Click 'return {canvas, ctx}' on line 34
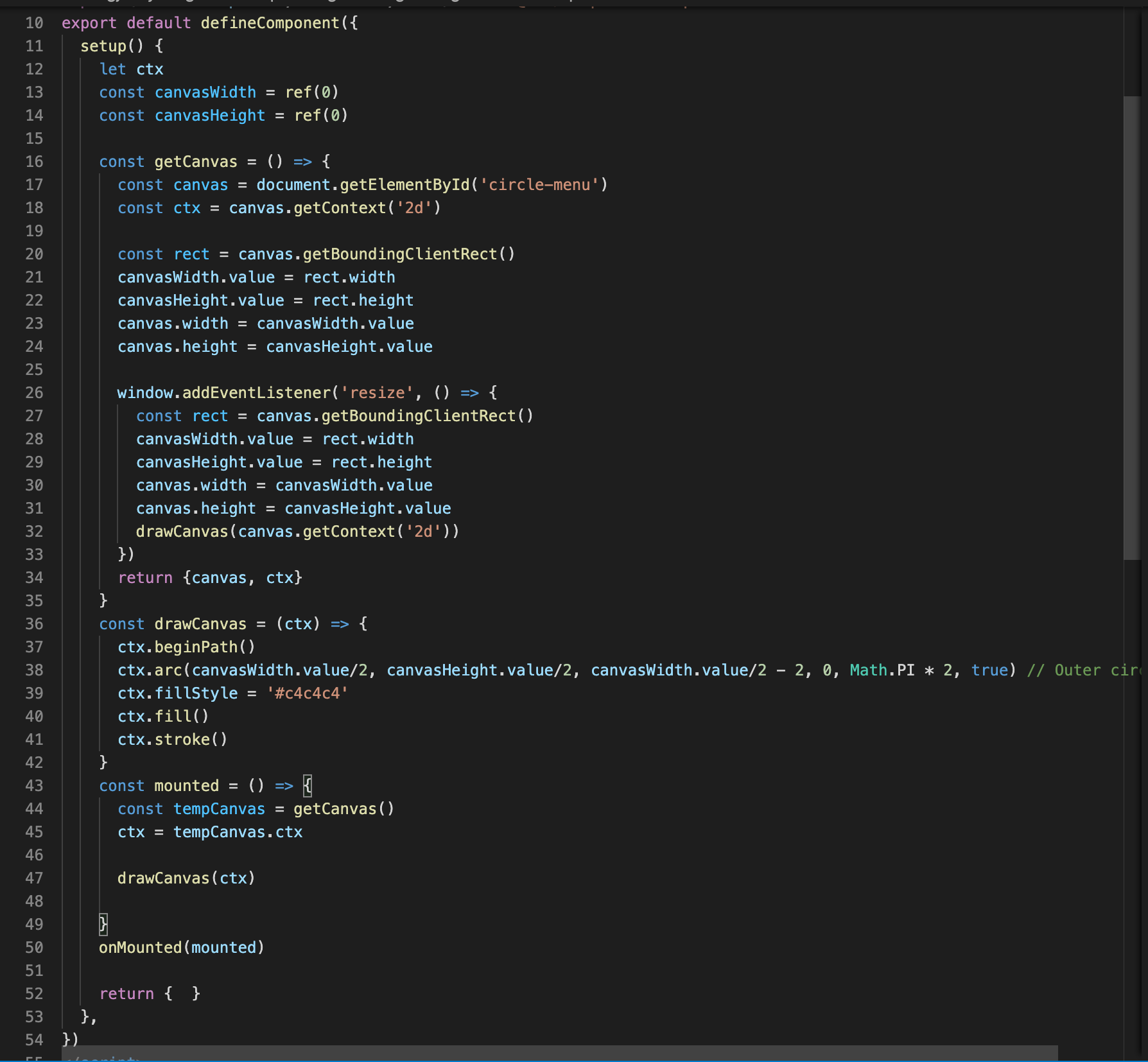 210,578
